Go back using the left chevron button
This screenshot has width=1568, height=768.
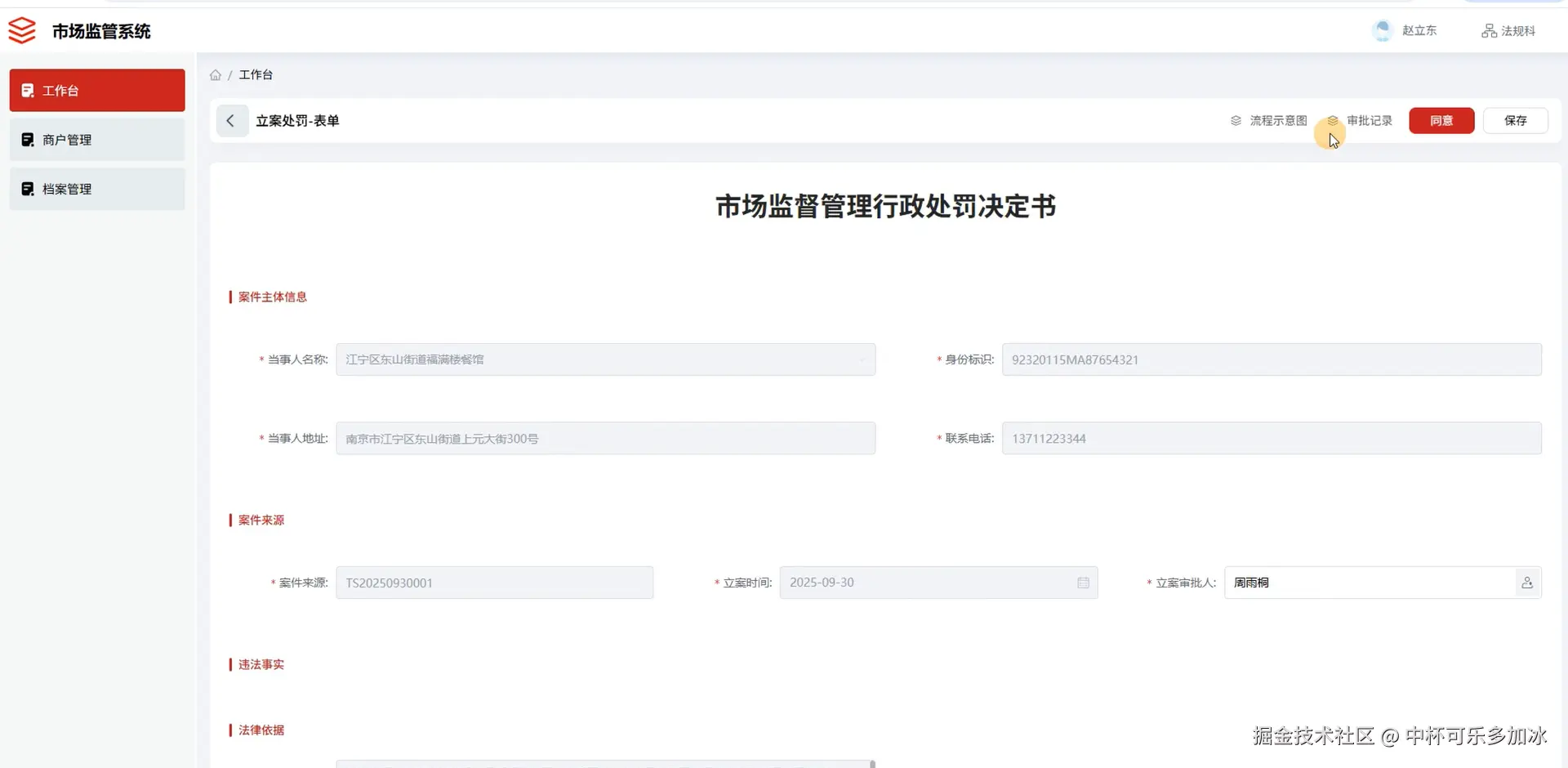(232, 121)
